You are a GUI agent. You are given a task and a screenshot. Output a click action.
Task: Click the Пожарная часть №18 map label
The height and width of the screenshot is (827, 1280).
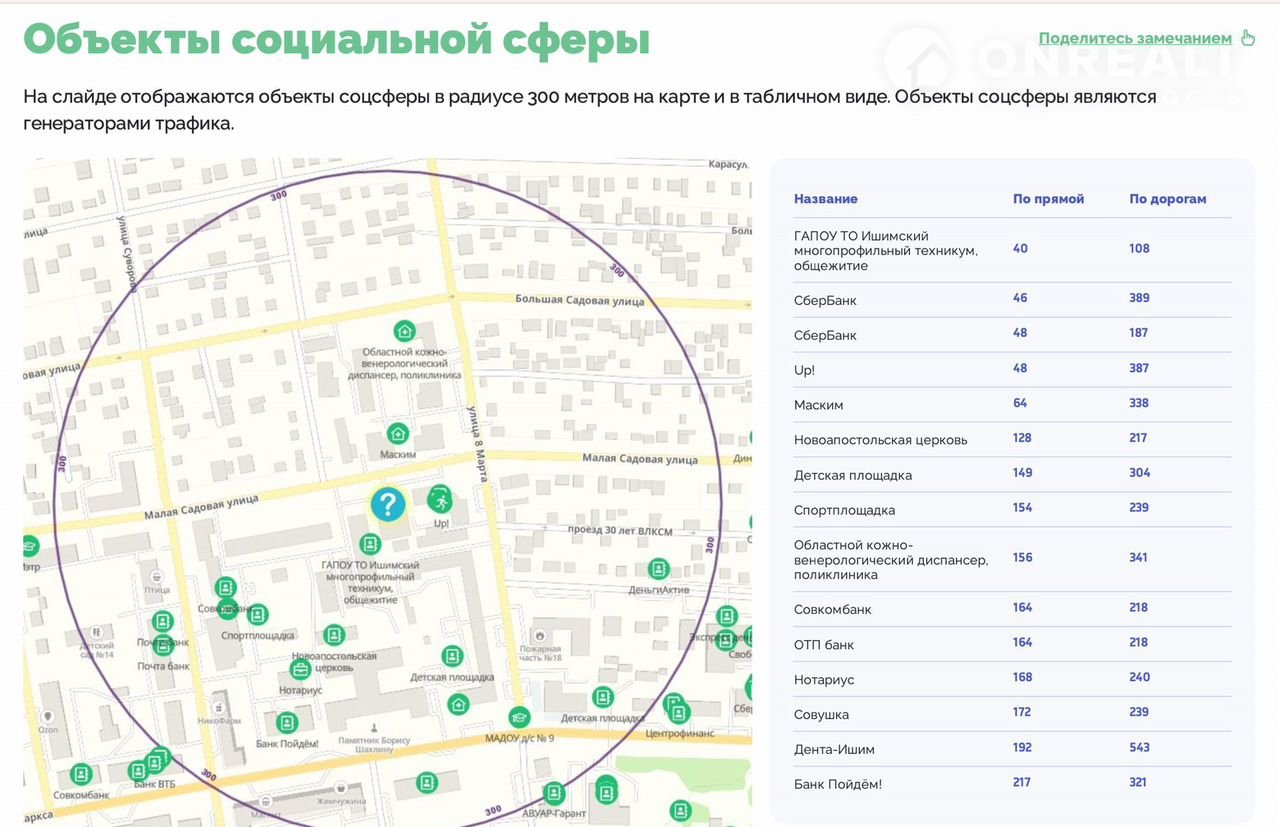(x=540, y=655)
